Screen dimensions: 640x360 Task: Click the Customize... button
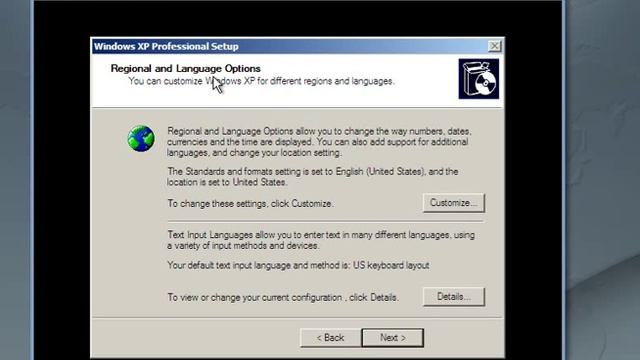[x=453, y=203]
